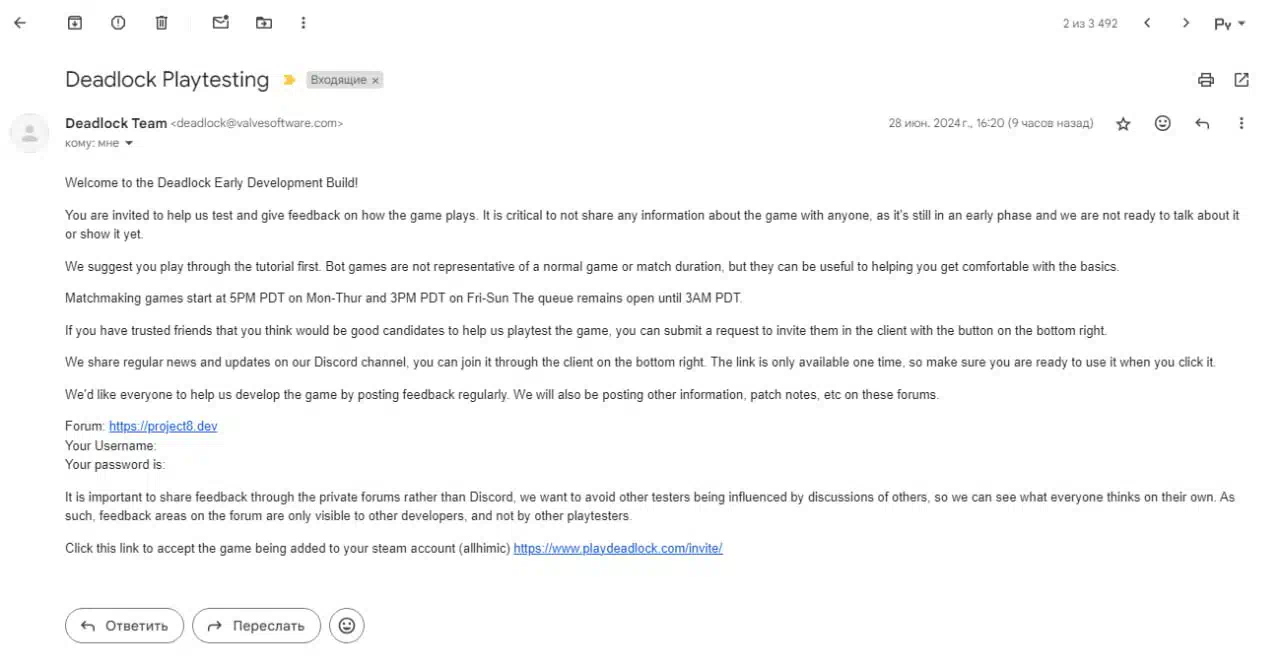Open message options three-dot menu
This screenshot has width=1280, height=665.
pos(1241,124)
